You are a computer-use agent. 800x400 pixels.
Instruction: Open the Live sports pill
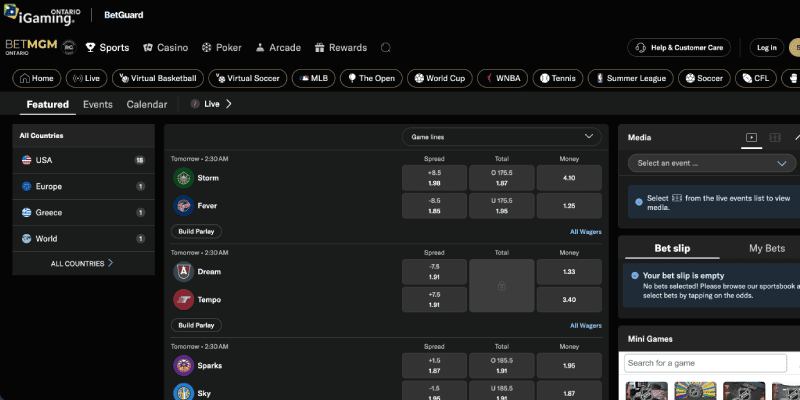tap(86, 79)
